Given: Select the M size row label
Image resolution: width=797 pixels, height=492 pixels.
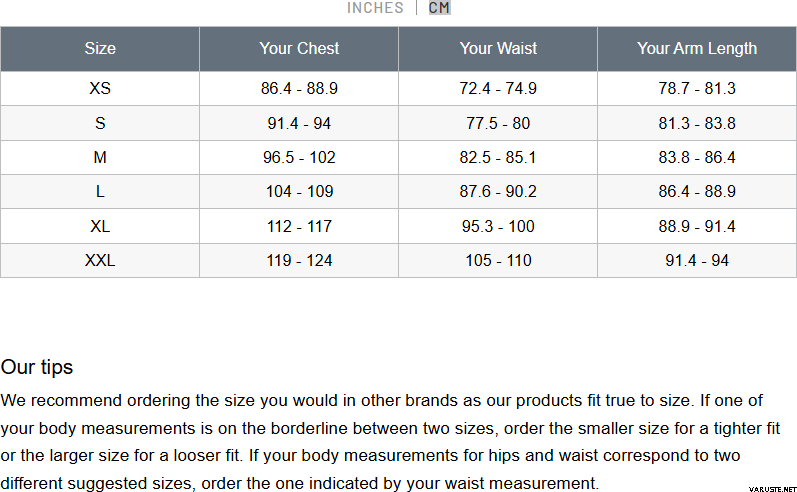Looking at the screenshot, I should coord(100,158).
